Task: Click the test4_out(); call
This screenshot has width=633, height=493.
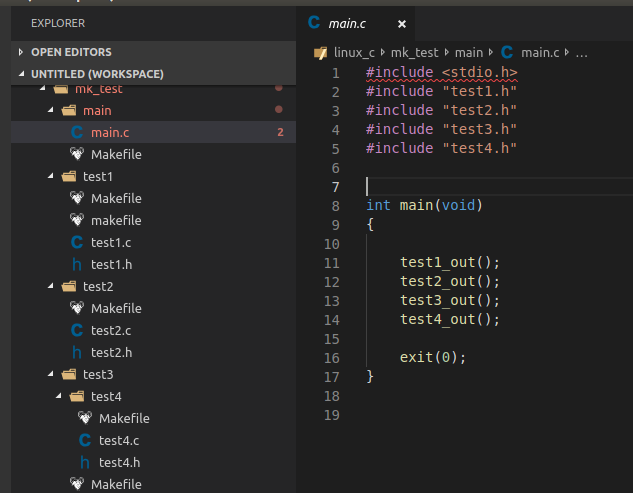Action: (x=450, y=319)
